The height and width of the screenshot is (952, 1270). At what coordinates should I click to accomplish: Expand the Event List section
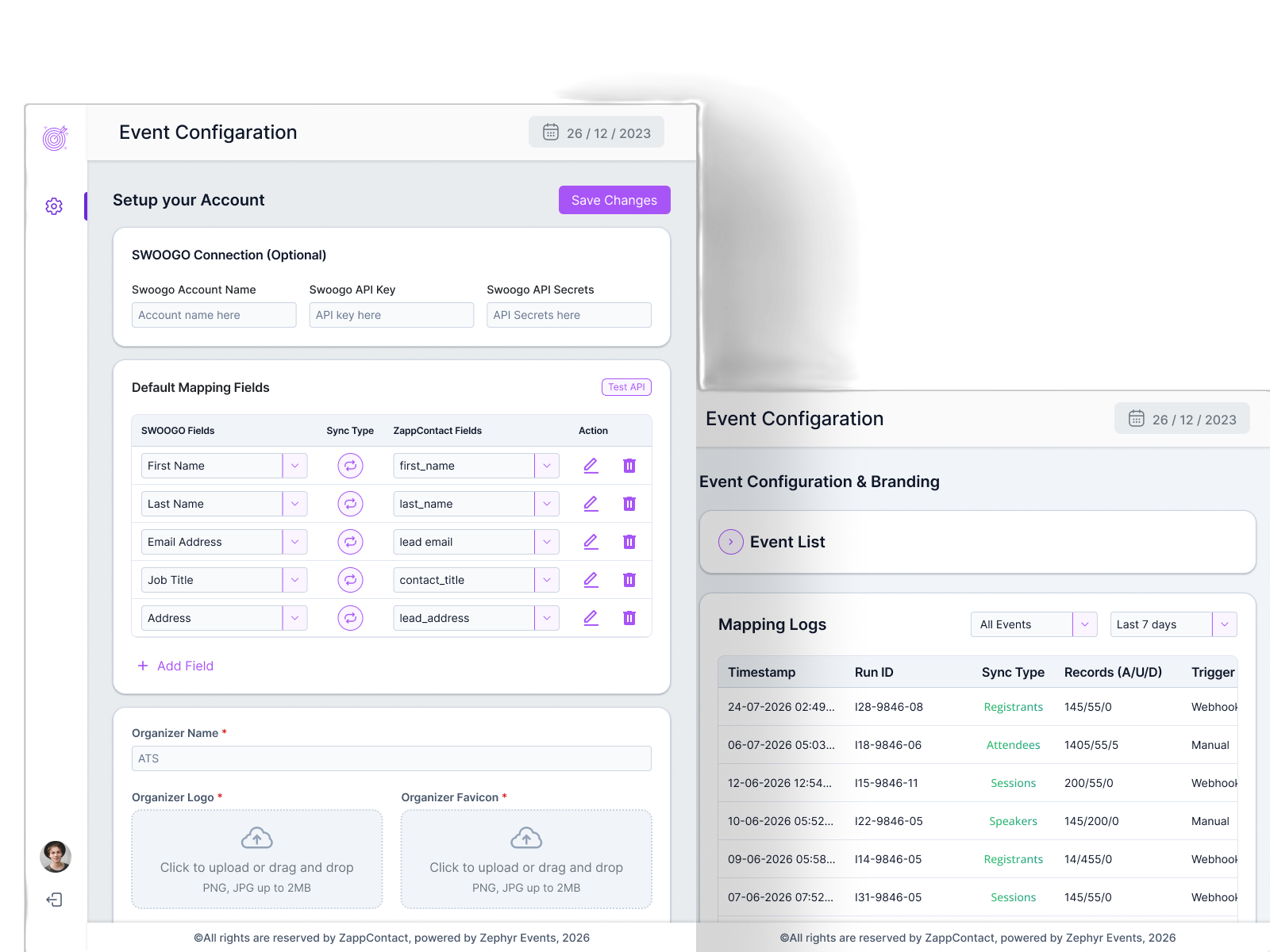tap(731, 542)
